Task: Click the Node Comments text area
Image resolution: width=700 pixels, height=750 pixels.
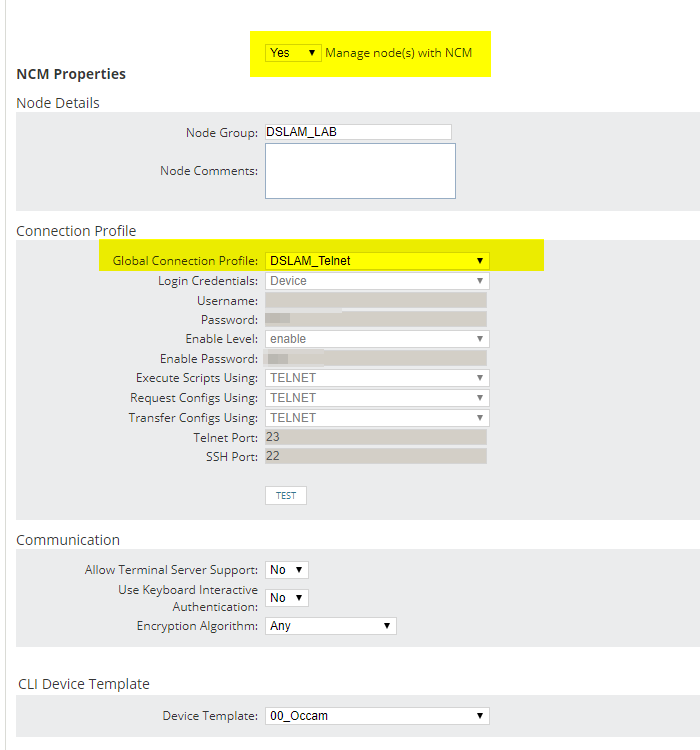Action: 360,171
